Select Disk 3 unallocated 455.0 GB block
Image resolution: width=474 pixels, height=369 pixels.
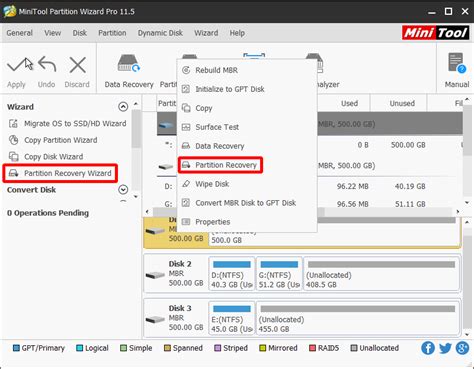click(x=358, y=318)
